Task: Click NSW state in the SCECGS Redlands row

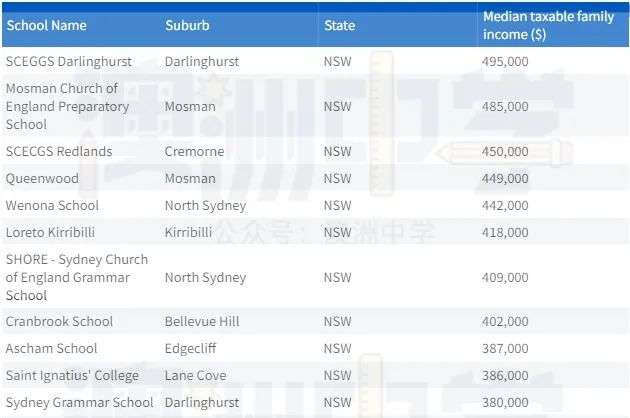Action: pos(338,151)
